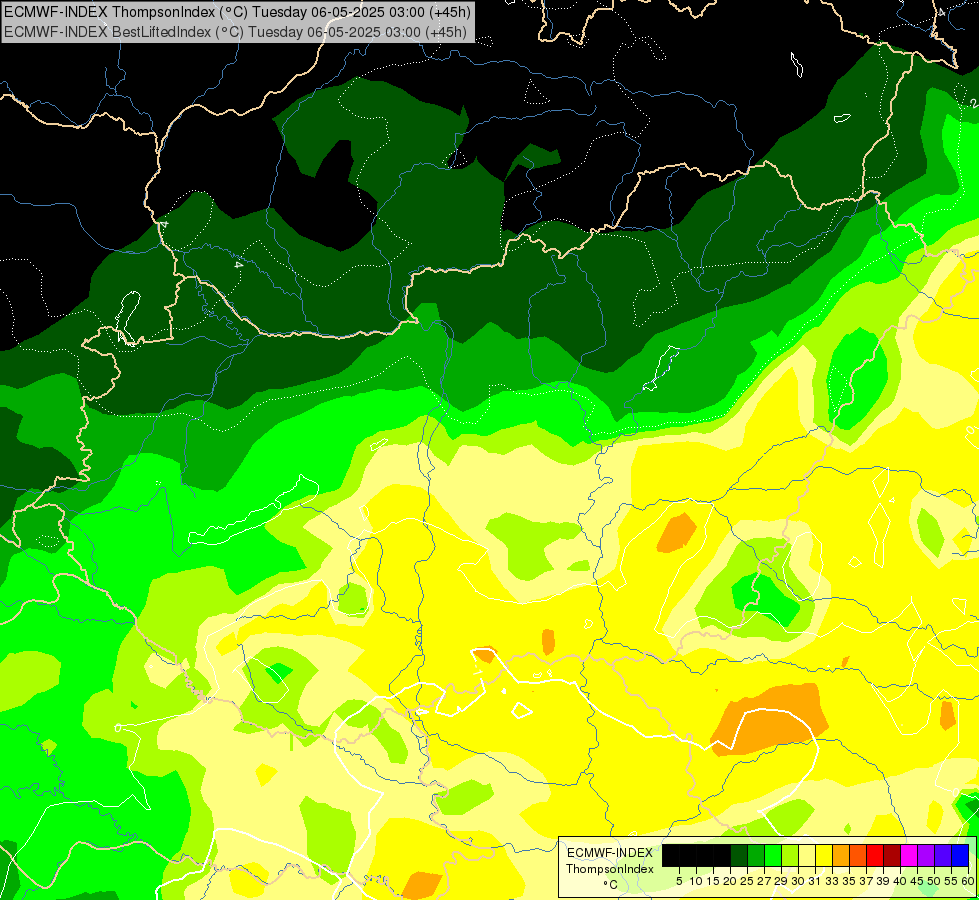The width and height of the screenshot is (979, 900).
Task: Select the purple legend swatch between 45 and 50
Action: coord(926,855)
